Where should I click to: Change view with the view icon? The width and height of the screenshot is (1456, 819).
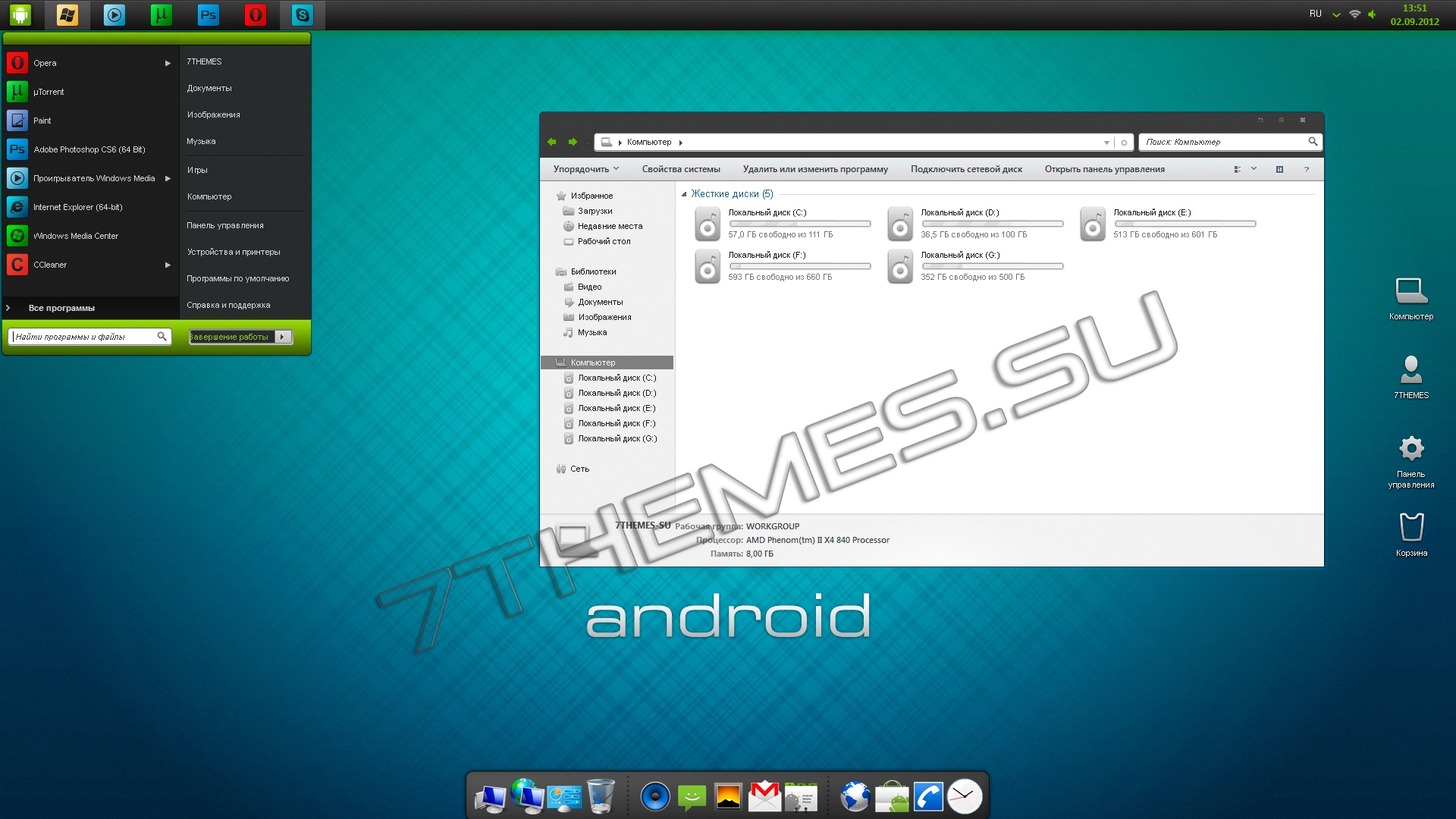click(x=1237, y=169)
